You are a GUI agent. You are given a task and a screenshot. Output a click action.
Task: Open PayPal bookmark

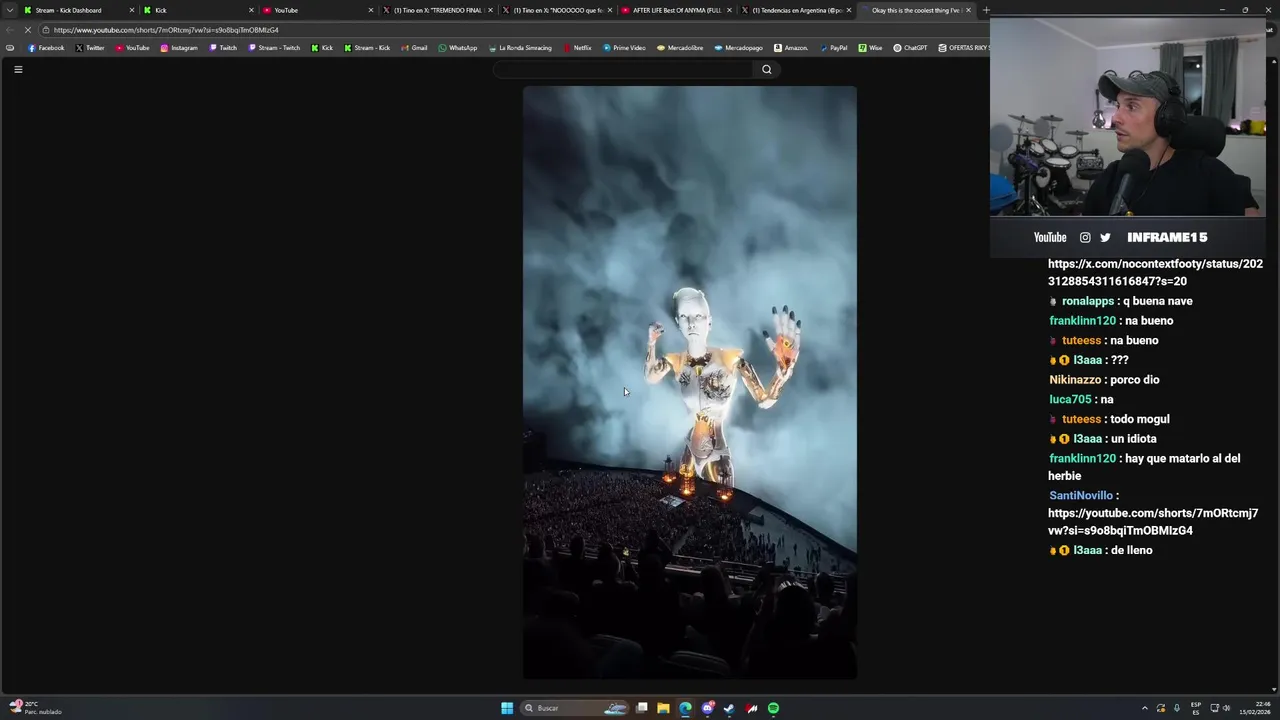pos(832,48)
